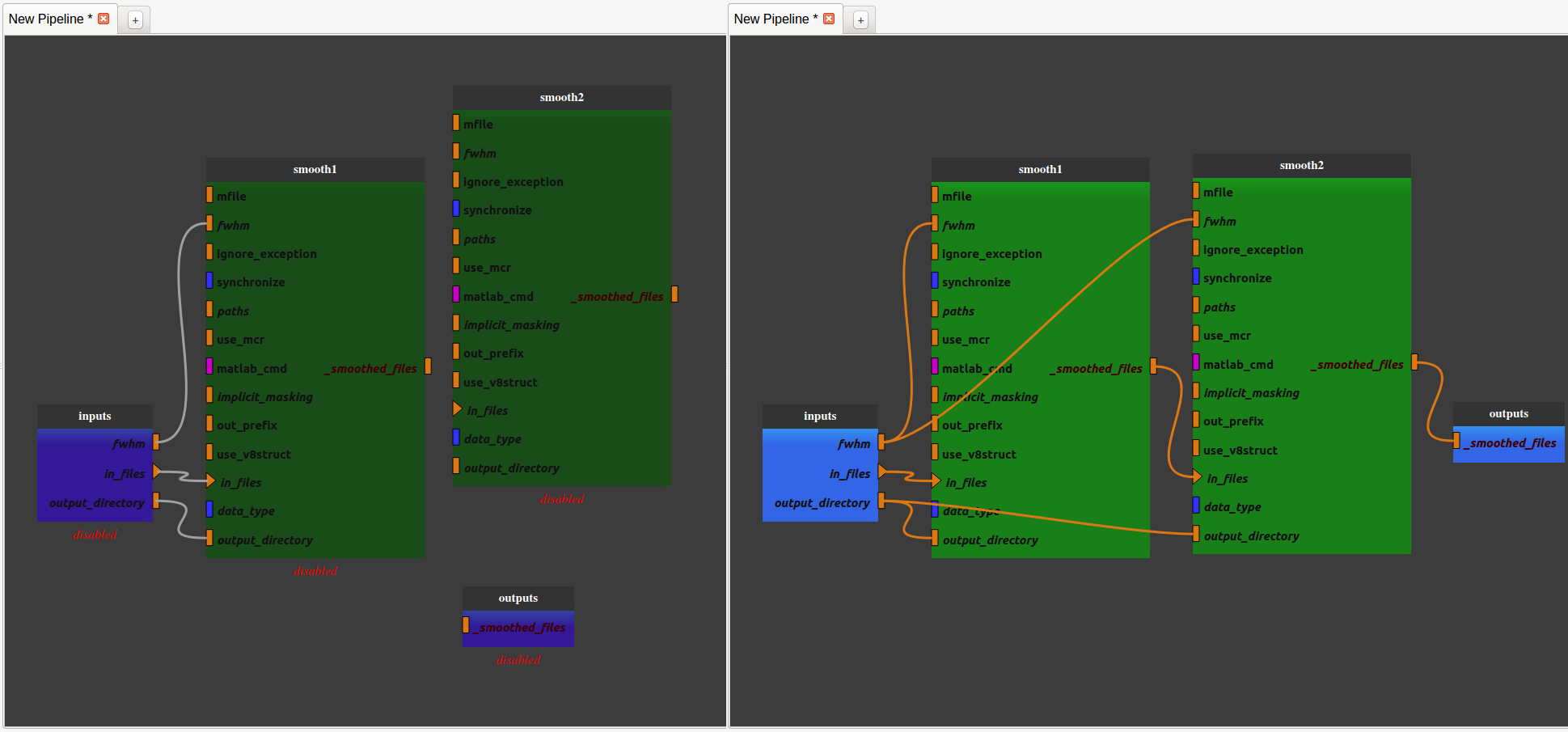Click disabled label under left smooth1
Image resolution: width=1568 pixels, height=732 pixels.
(x=315, y=571)
